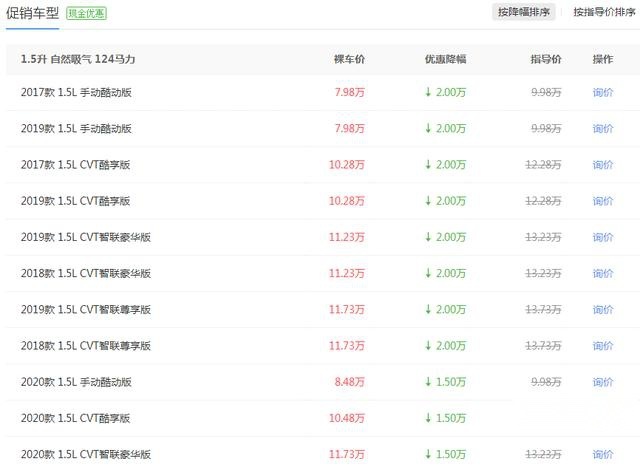Open model 2020款 1.5L 手动酷动版
Screen dimensions: 640x467
coord(76,382)
